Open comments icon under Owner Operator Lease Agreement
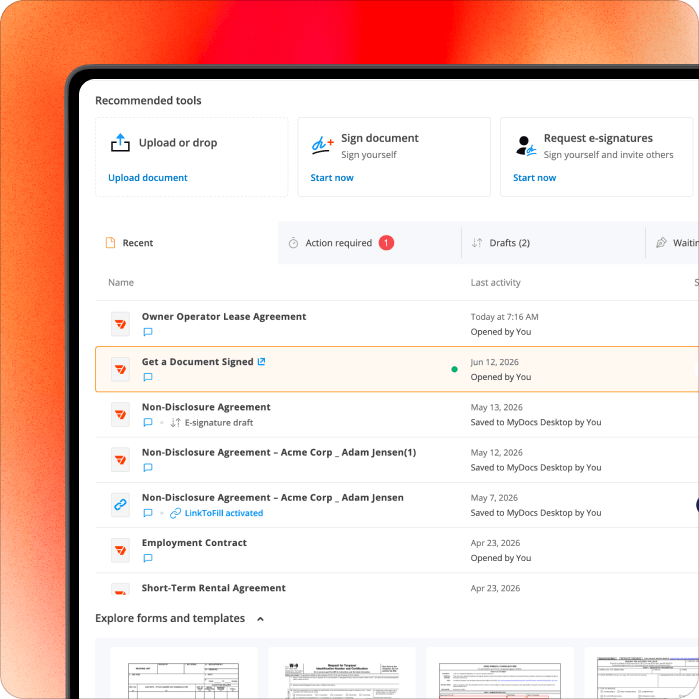Image resolution: width=699 pixels, height=699 pixels. [x=148, y=332]
